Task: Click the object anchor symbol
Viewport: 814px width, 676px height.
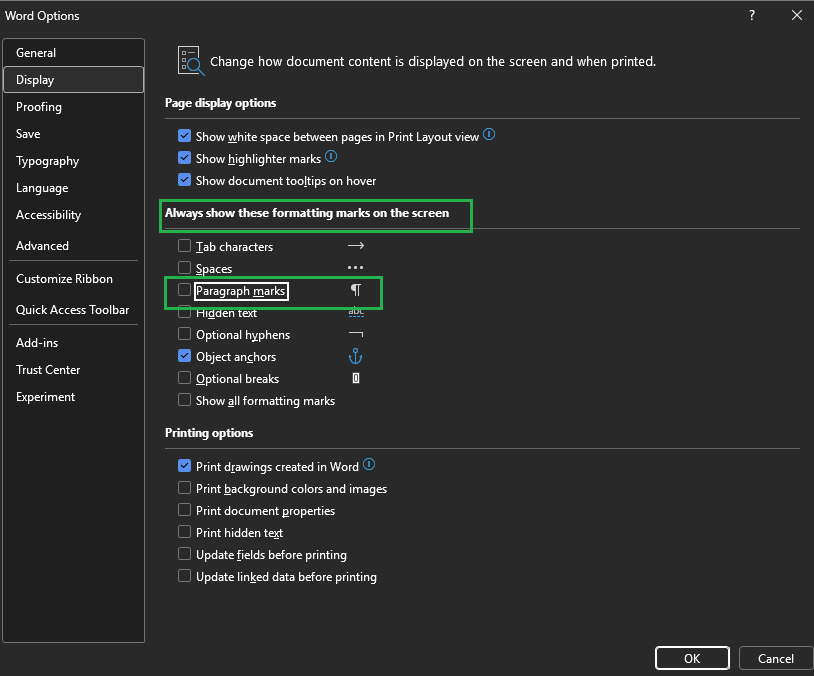Action: point(356,357)
